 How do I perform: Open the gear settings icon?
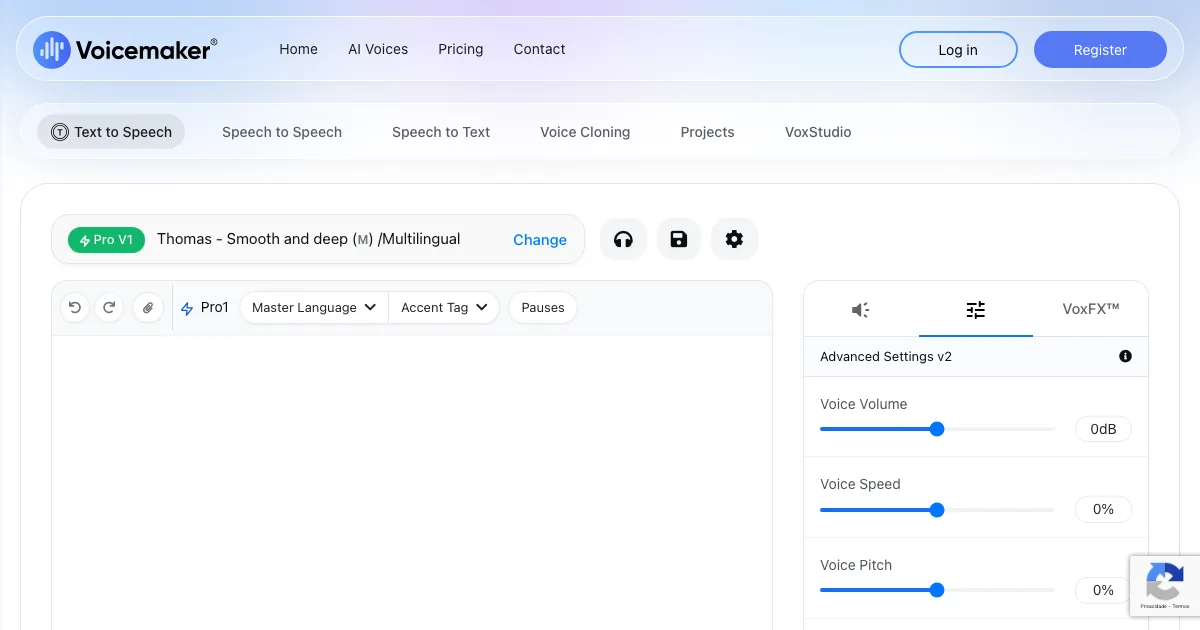[734, 239]
